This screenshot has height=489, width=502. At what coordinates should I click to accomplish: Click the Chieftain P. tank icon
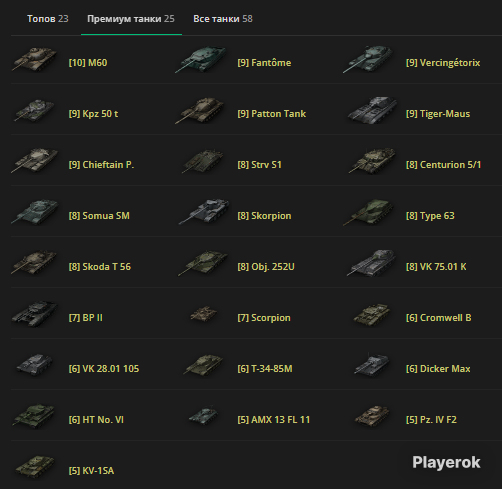pos(34,161)
